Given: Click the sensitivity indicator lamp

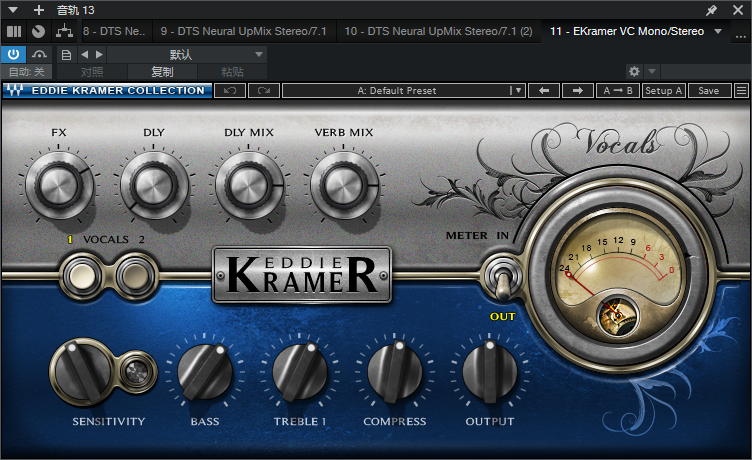Looking at the screenshot, I should [x=137, y=371].
